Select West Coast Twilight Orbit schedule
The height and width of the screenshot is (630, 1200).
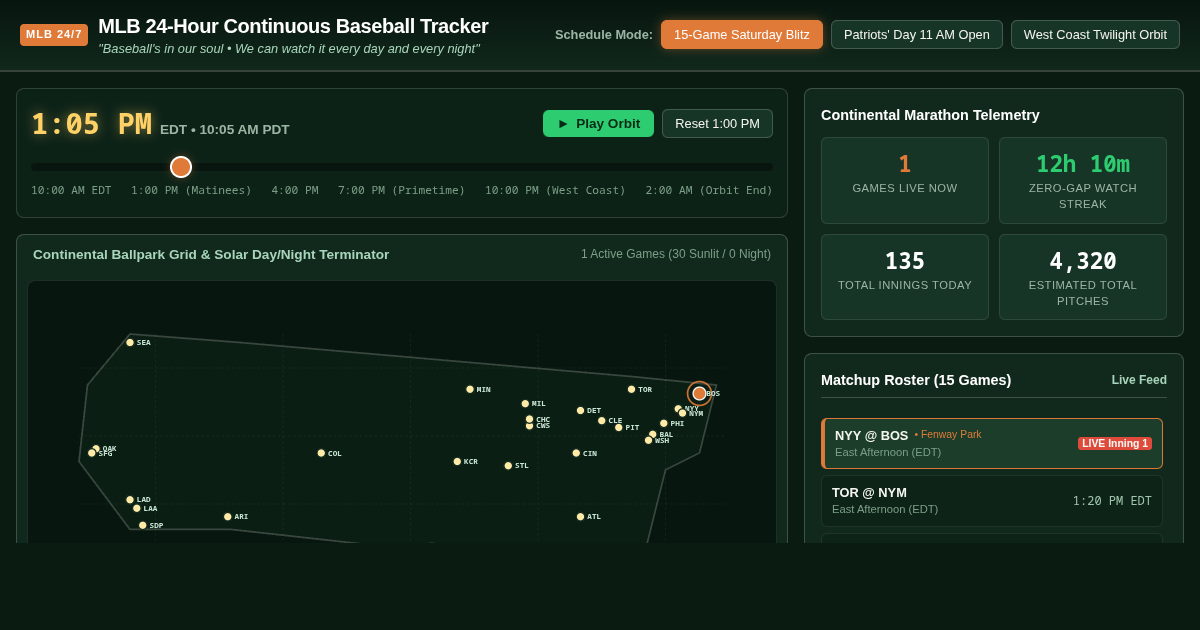1095,35
